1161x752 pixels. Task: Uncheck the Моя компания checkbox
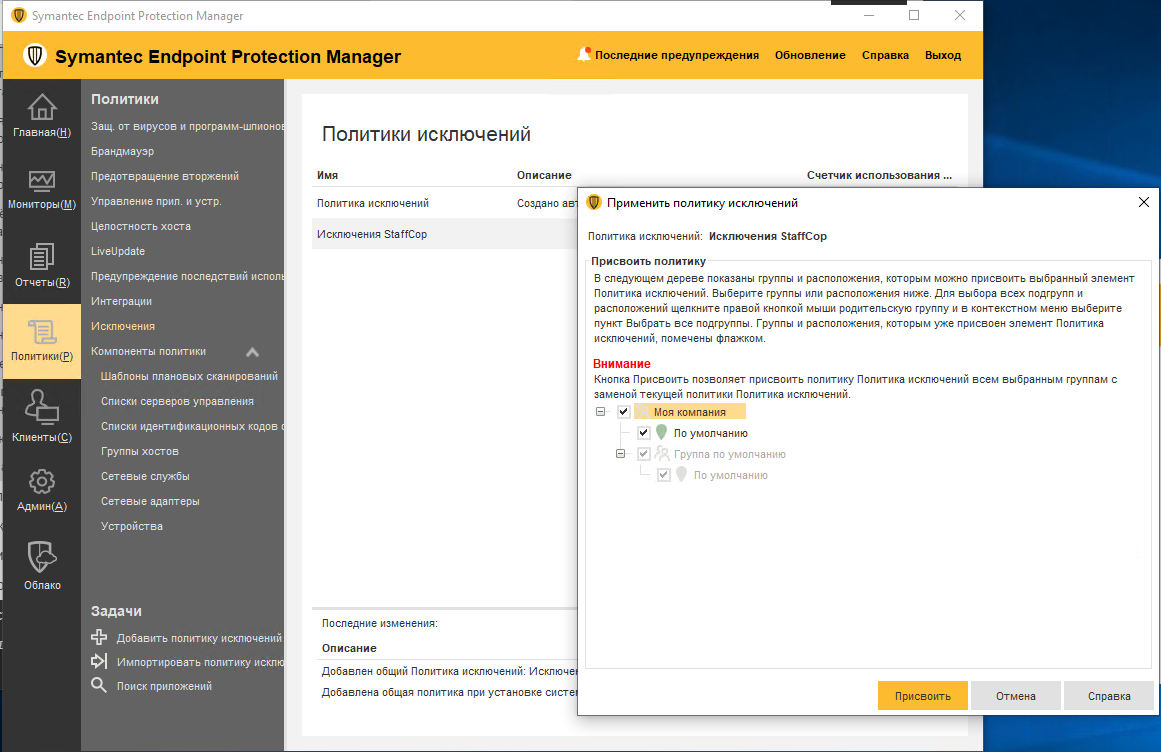click(x=623, y=411)
